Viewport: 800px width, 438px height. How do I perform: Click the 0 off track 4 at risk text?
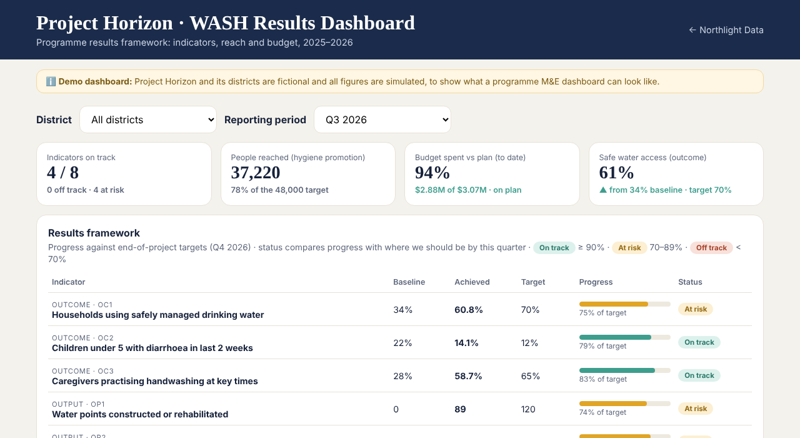click(85, 190)
